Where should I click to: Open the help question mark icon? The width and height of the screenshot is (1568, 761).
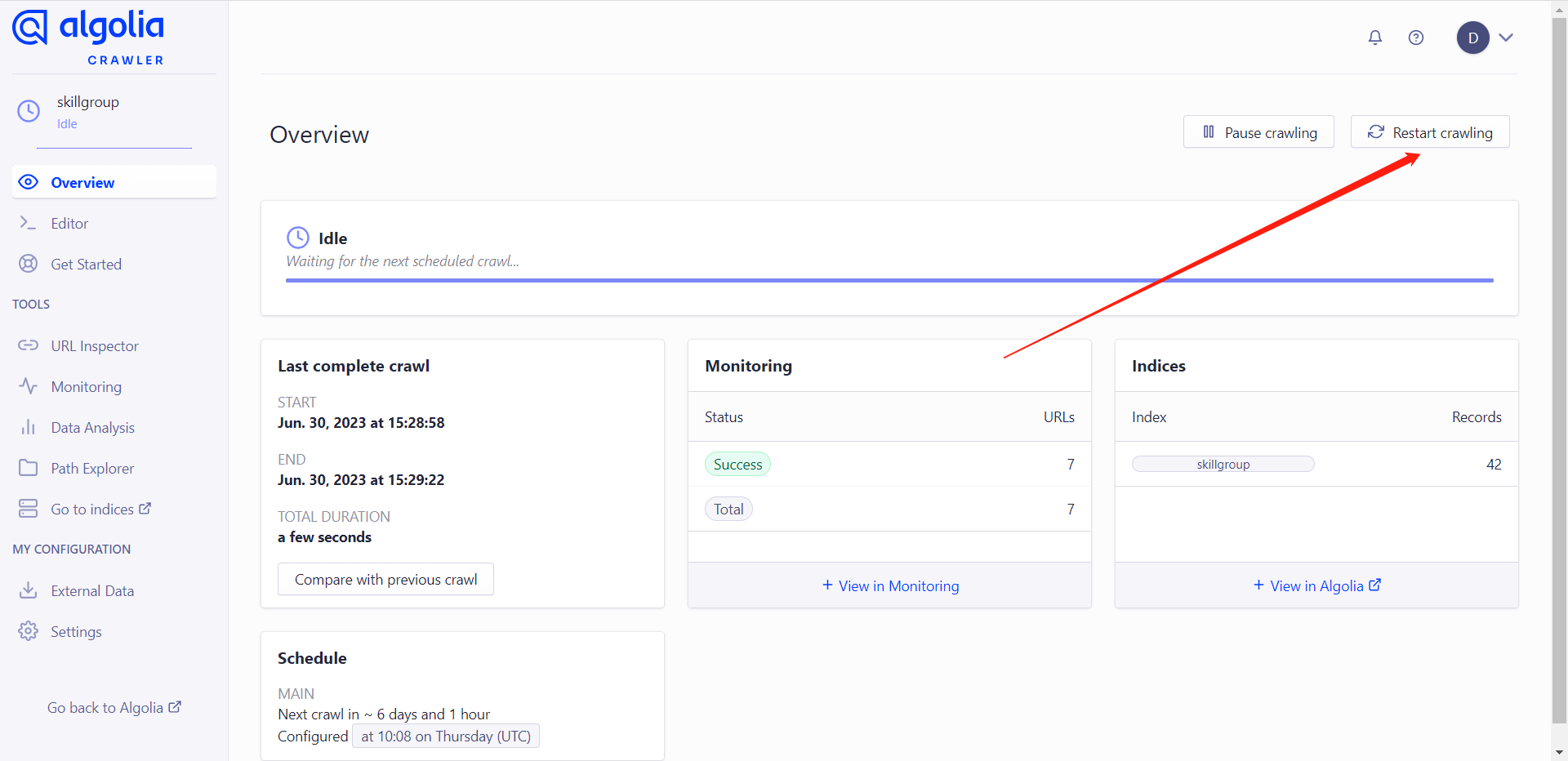point(1416,38)
